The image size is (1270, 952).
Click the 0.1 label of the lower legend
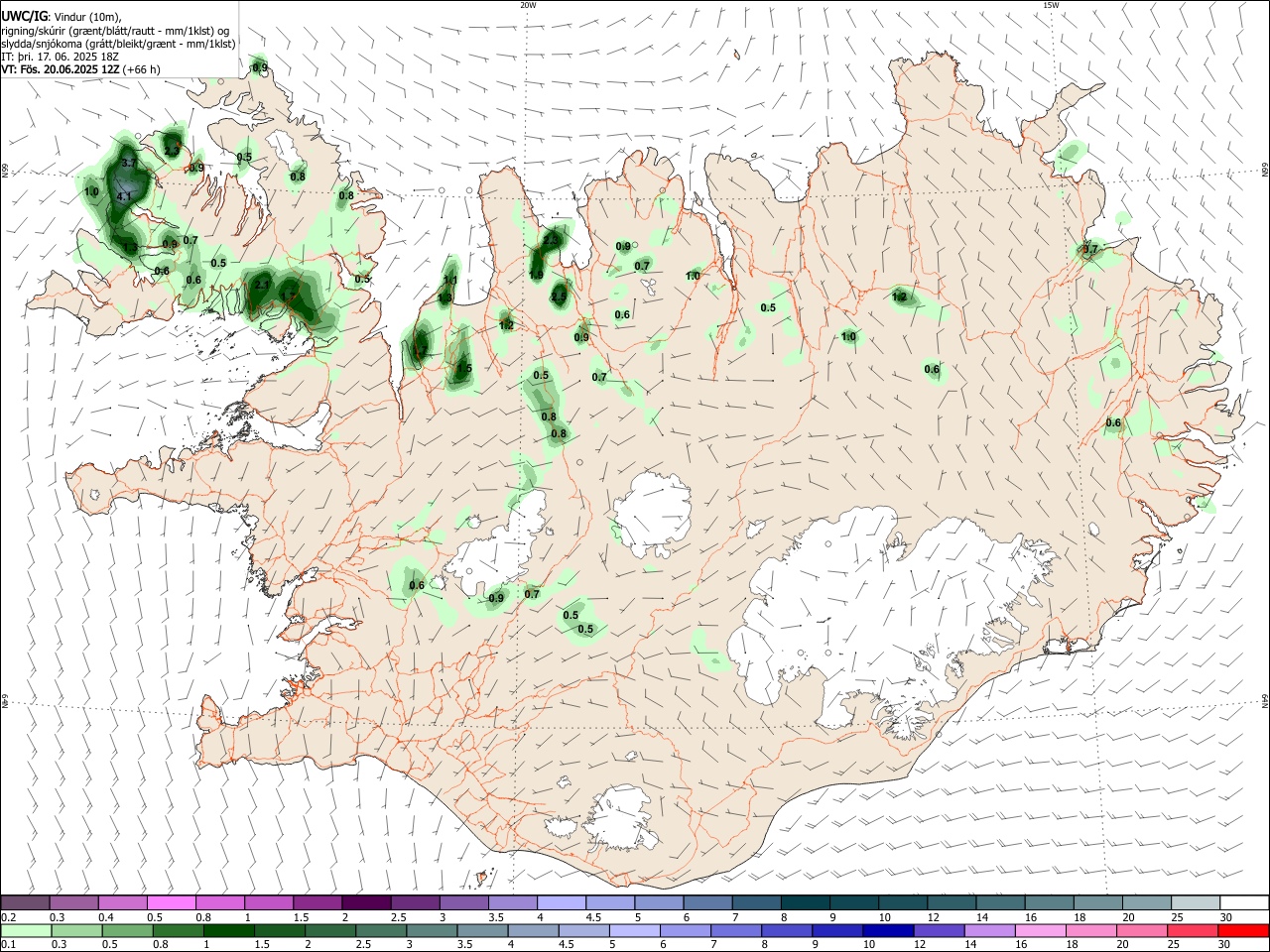8,945
